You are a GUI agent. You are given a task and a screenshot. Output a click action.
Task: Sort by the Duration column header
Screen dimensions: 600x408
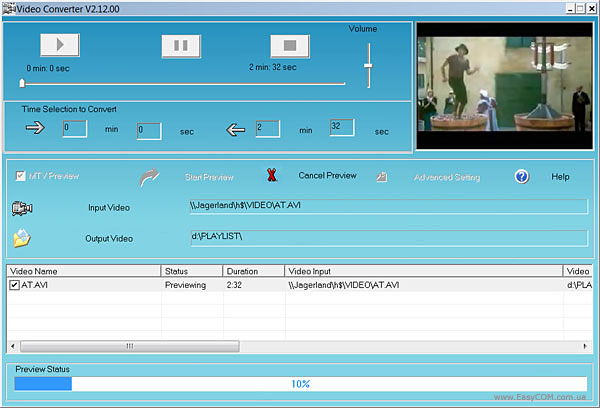pyautogui.click(x=254, y=271)
